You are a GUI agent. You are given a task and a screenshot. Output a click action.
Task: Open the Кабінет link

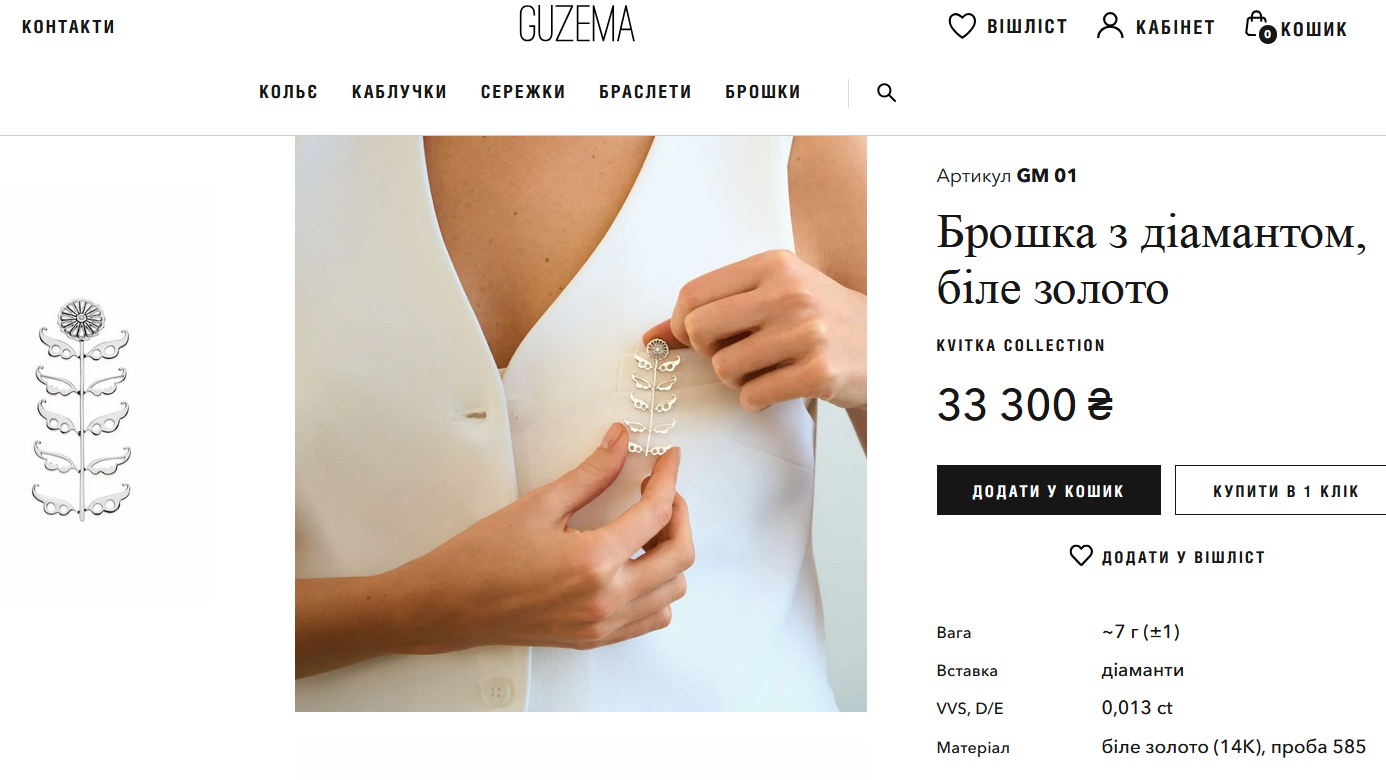[x=1175, y=28]
